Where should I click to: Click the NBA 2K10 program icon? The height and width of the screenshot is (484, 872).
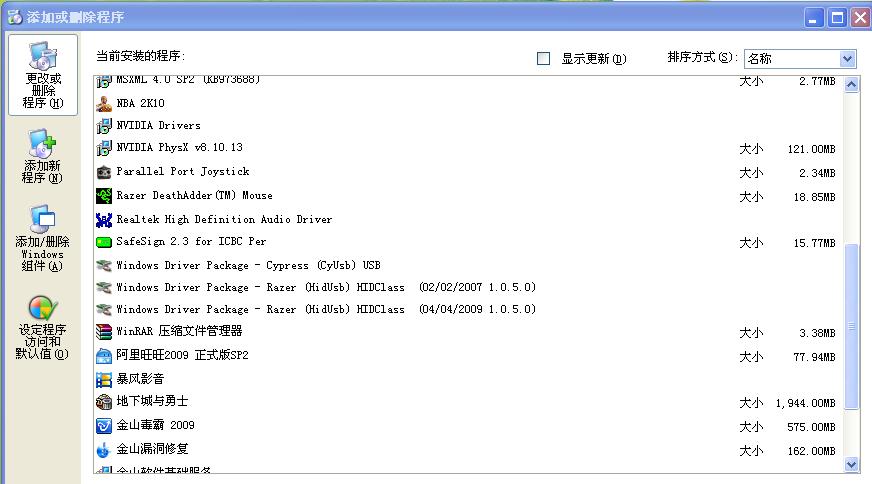[103, 104]
